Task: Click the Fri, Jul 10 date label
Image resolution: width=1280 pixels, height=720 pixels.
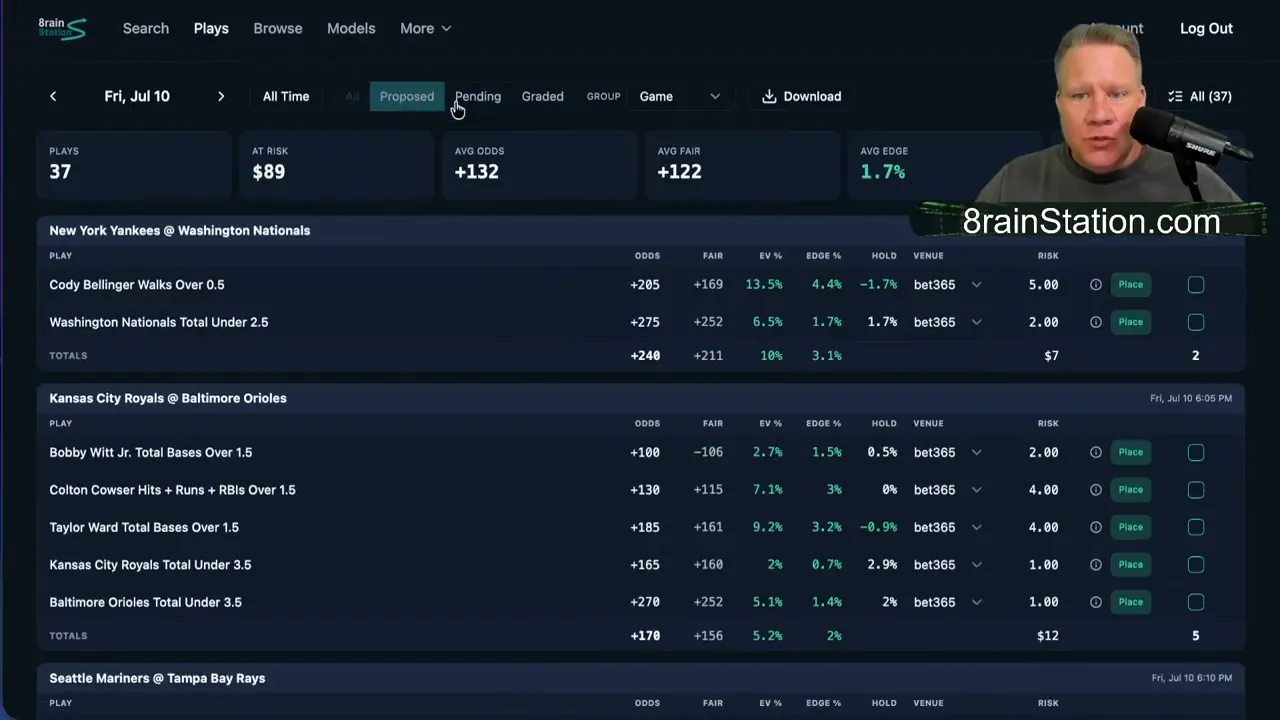Action: 137,96
